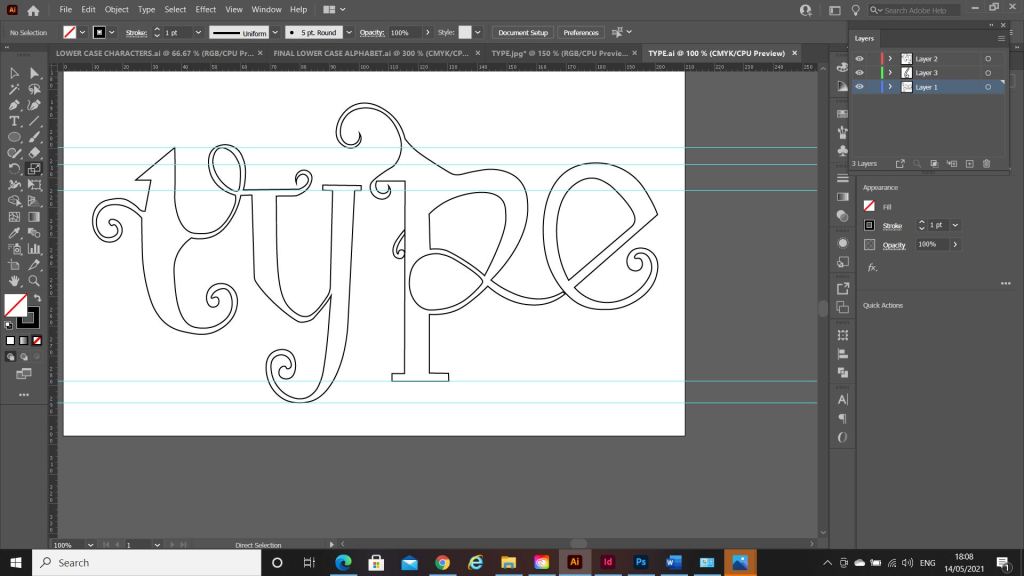Click the Preferences button

(x=580, y=33)
